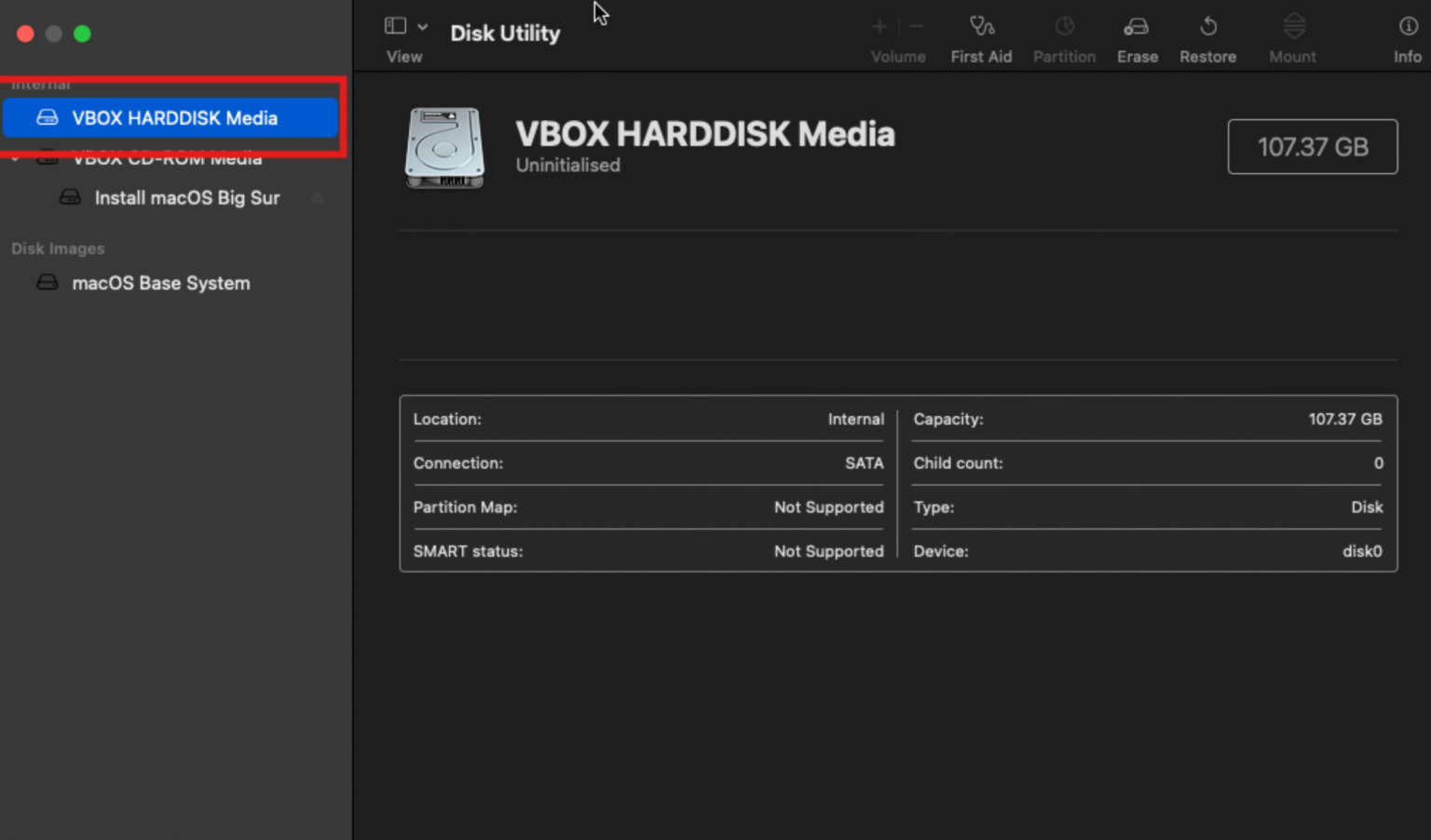The image size is (1431, 840).
Task: Click the plus icon to add volume
Action: [879, 27]
